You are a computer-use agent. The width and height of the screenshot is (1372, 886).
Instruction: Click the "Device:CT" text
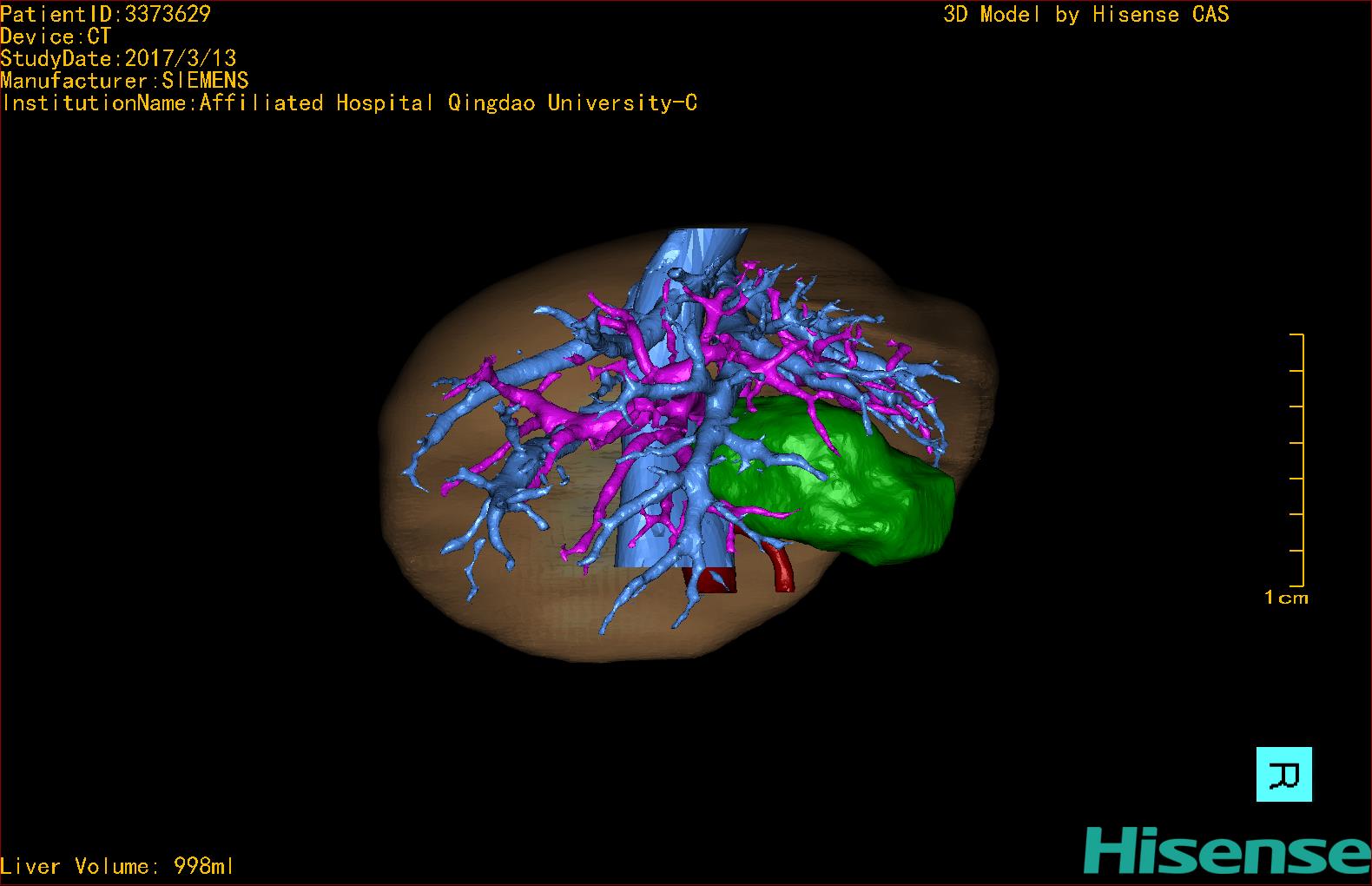pos(56,36)
